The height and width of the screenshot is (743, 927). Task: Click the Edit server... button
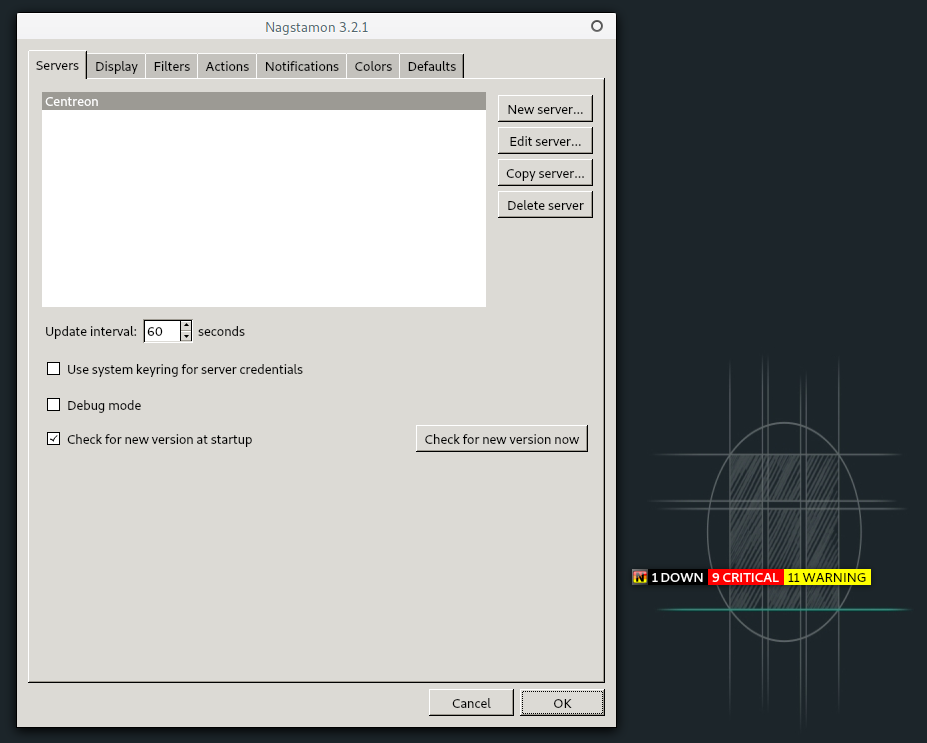[x=545, y=141]
